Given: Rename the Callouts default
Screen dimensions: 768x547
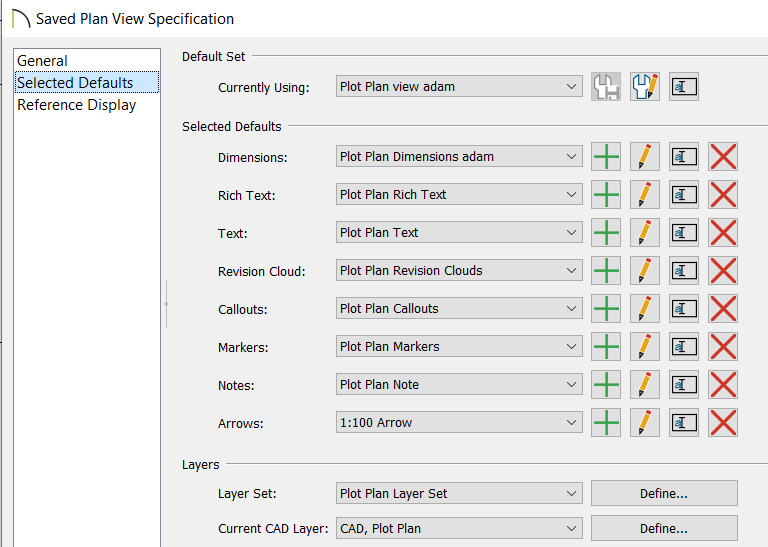Looking at the screenshot, I should pos(684,309).
